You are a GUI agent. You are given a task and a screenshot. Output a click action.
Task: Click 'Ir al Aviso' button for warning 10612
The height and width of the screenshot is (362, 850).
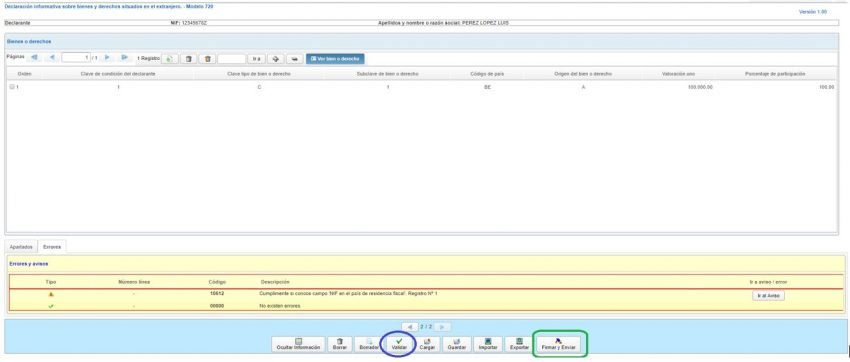coord(768,296)
